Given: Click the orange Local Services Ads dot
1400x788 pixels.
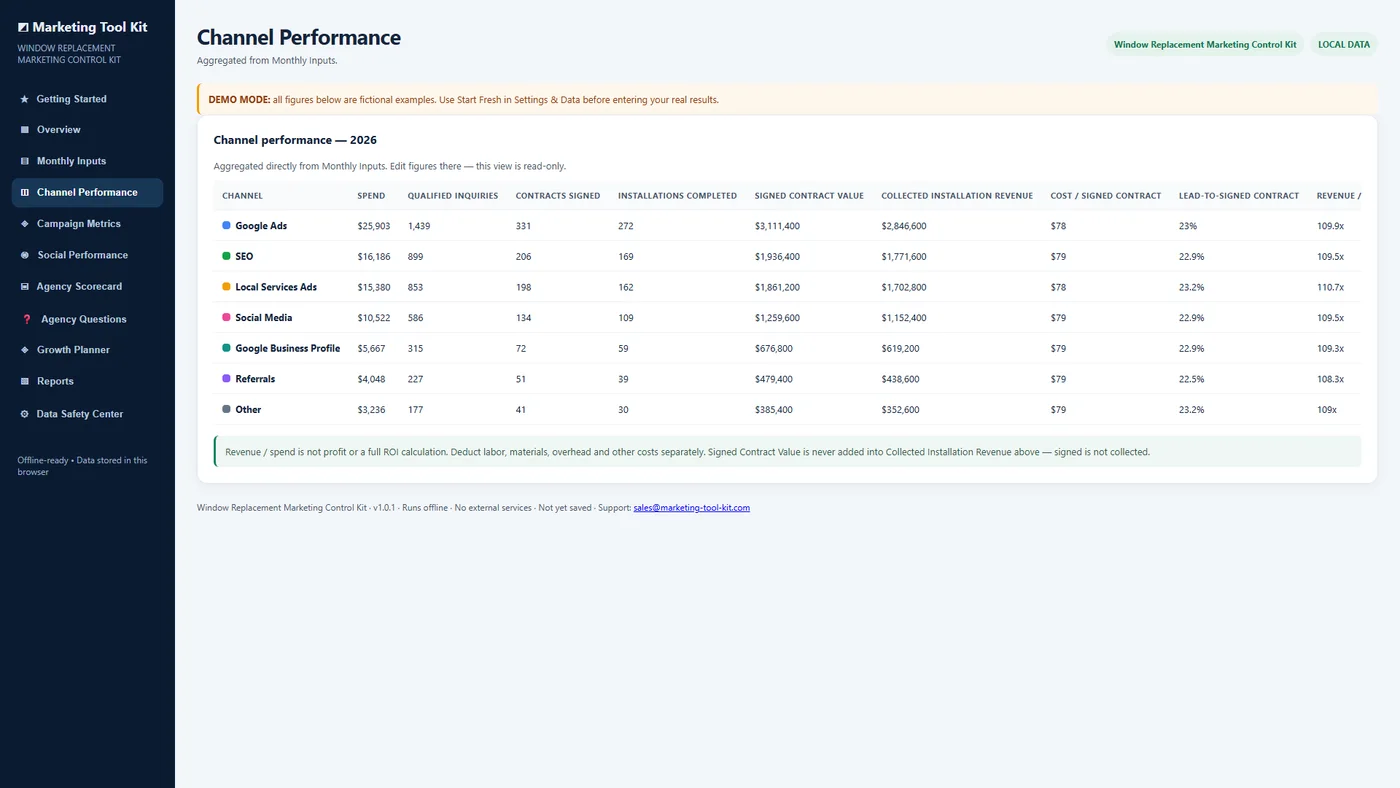Looking at the screenshot, I should [x=226, y=287].
